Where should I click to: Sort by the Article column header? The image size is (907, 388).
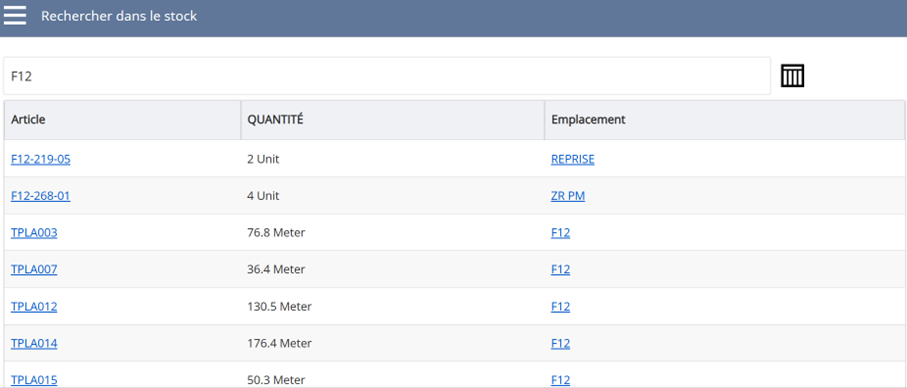click(123, 120)
